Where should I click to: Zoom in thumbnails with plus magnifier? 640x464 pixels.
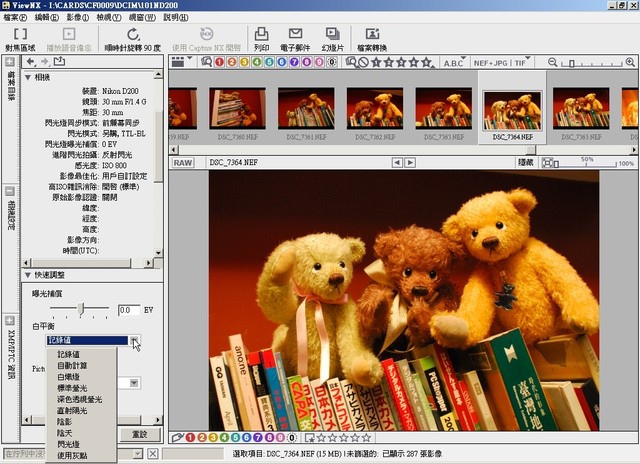click(630, 62)
